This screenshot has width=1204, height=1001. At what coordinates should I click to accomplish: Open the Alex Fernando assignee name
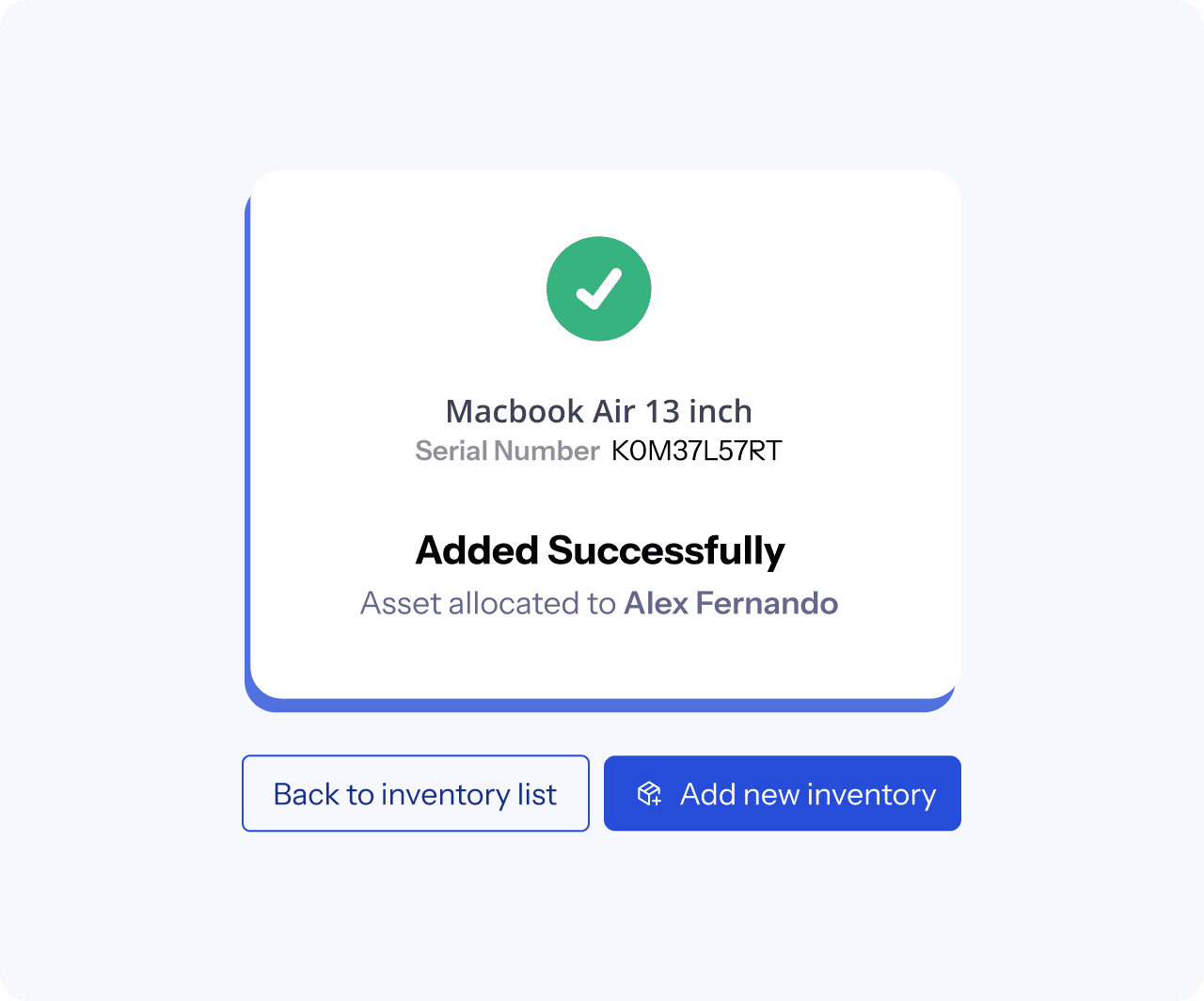(x=731, y=603)
